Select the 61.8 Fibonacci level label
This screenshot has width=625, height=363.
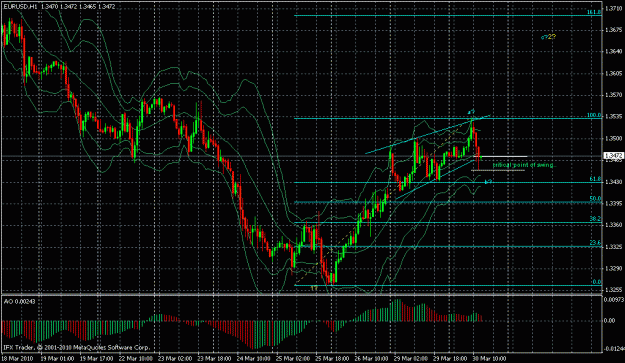(595, 179)
